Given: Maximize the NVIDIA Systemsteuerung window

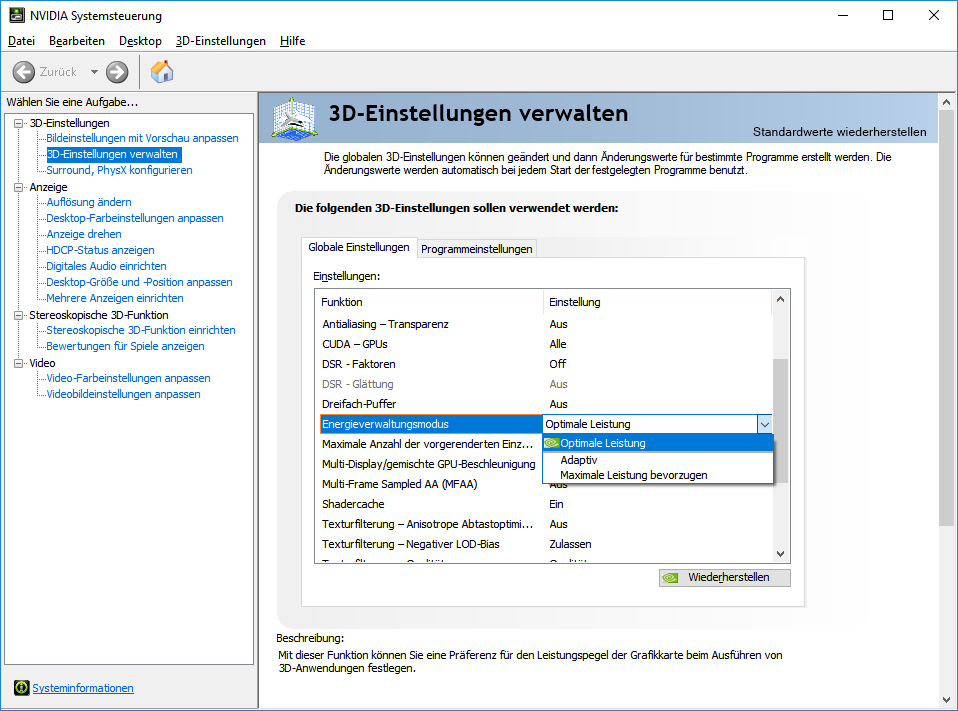Looking at the screenshot, I should [888, 15].
